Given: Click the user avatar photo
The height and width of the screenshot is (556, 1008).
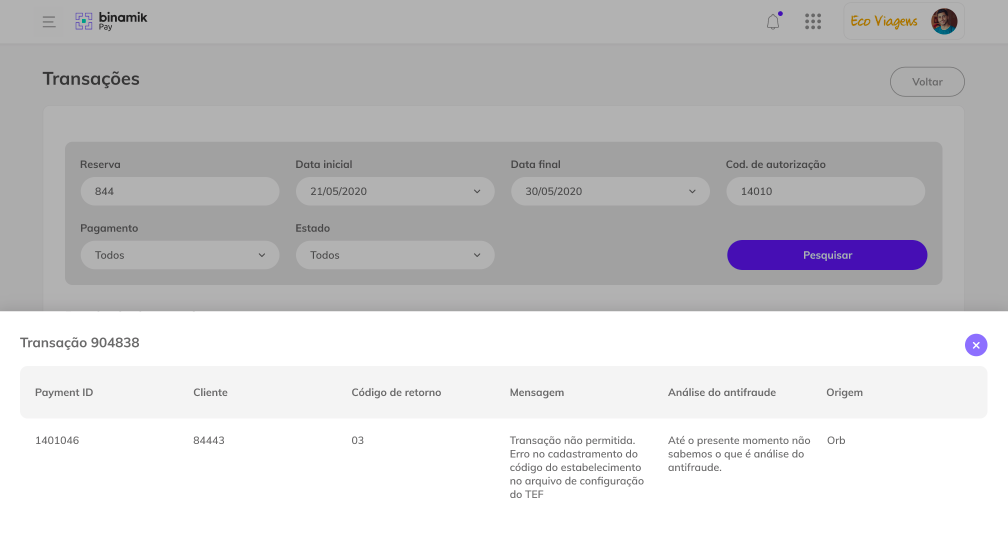Looking at the screenshot, I should point(944,21).
